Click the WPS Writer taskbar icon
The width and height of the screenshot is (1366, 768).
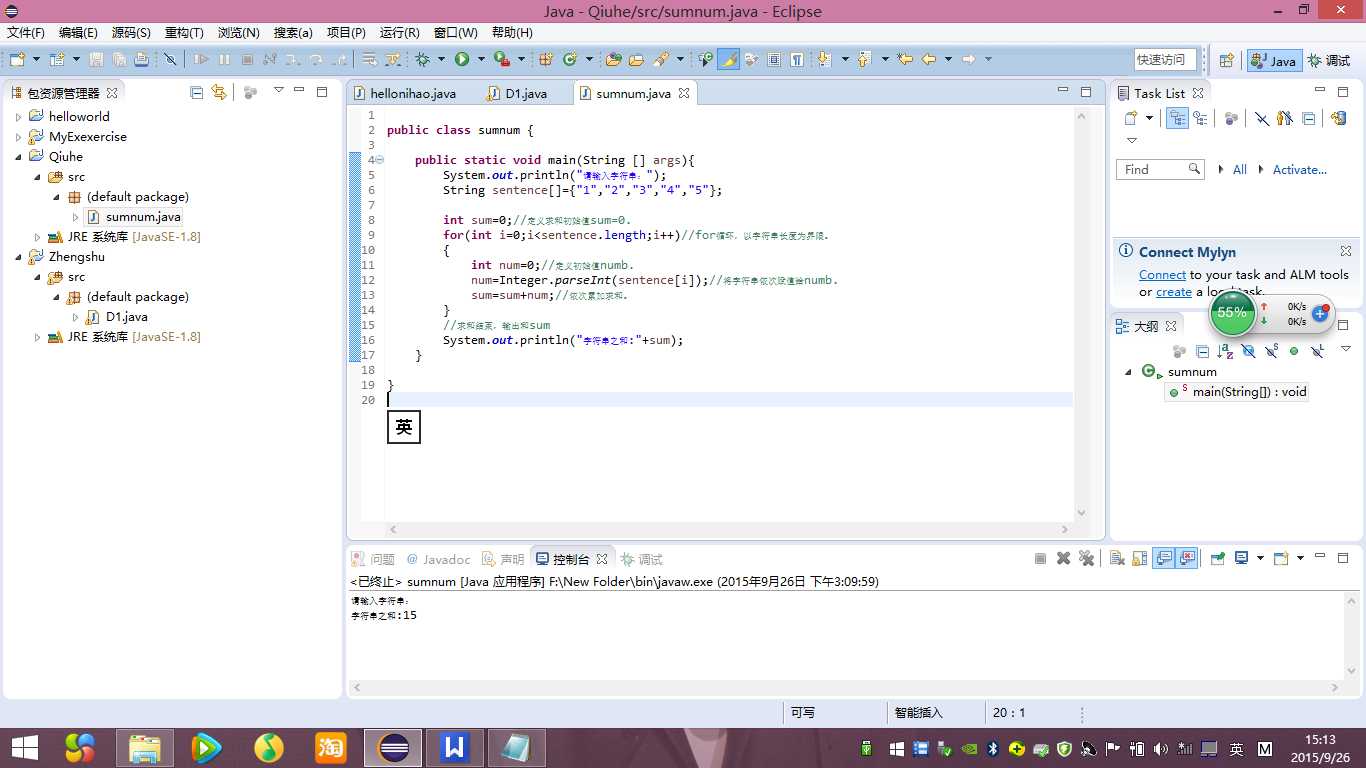[x=455, y=747]
